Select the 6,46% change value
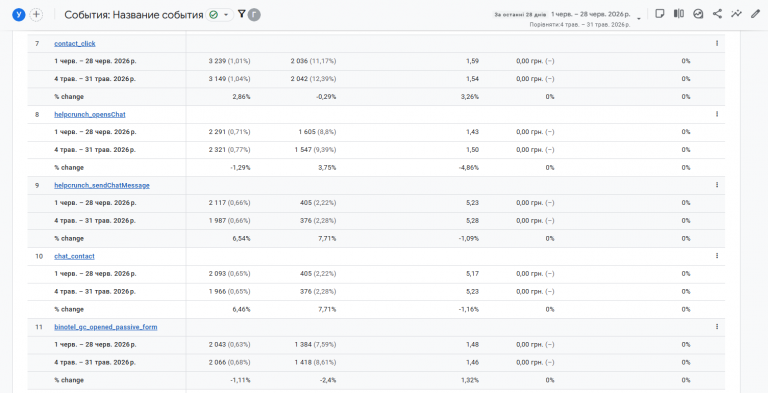Screen dimensions: 768x393 241,309
